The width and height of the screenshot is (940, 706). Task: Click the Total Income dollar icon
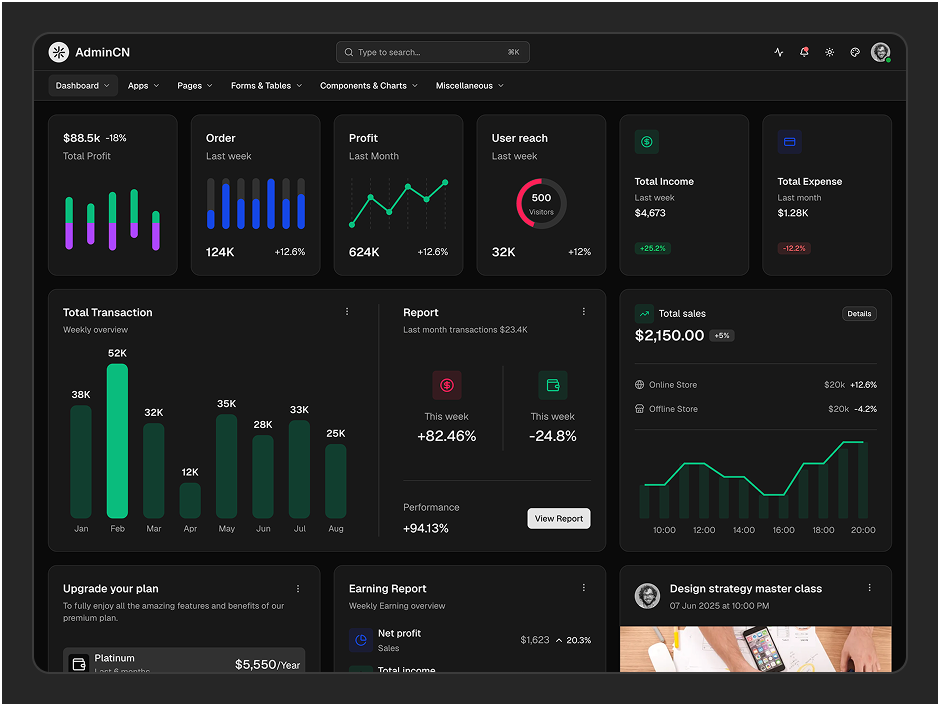coord(647,142)
